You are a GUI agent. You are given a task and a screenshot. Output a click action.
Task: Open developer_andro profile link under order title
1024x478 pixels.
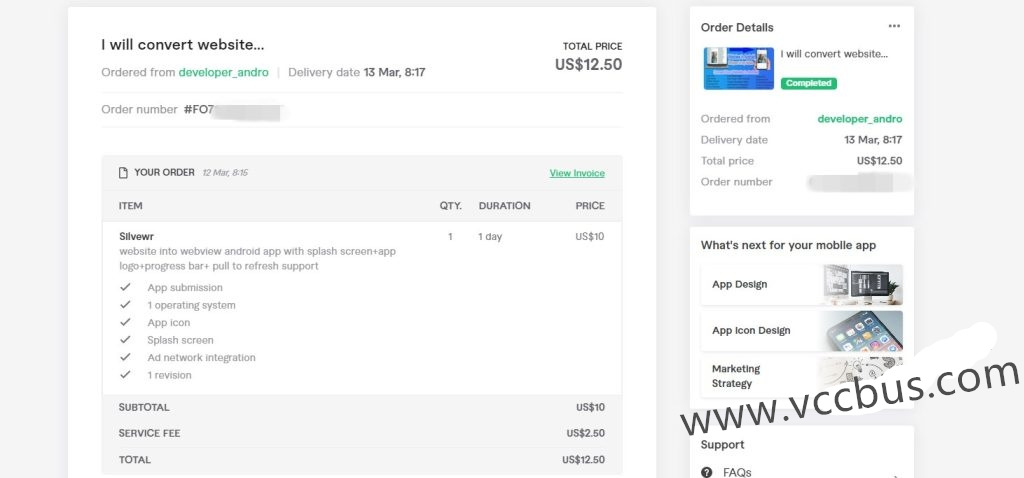223,72
